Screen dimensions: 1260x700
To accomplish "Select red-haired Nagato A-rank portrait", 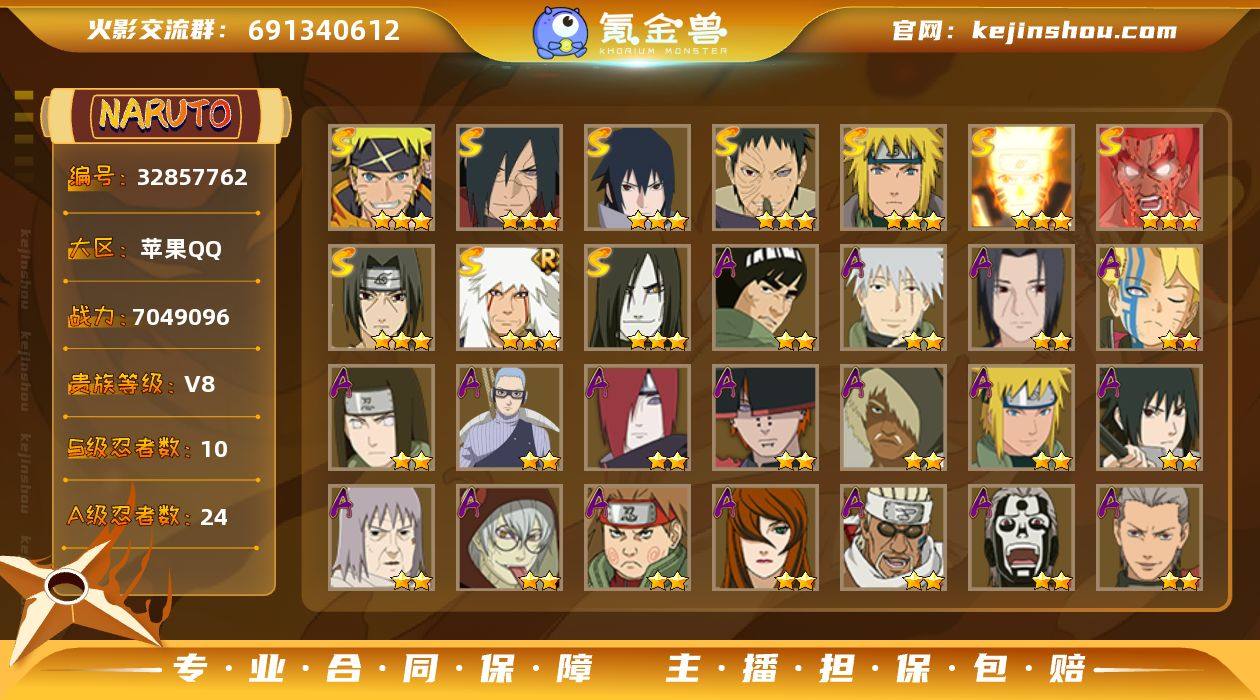I will click(638, 418).
